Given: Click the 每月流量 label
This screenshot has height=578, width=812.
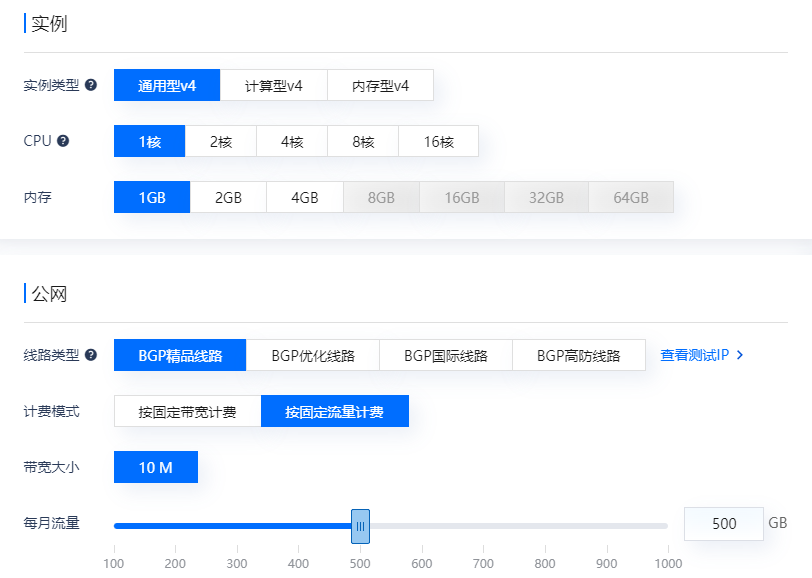Looking at the screenshot, I should click(51, 523).
